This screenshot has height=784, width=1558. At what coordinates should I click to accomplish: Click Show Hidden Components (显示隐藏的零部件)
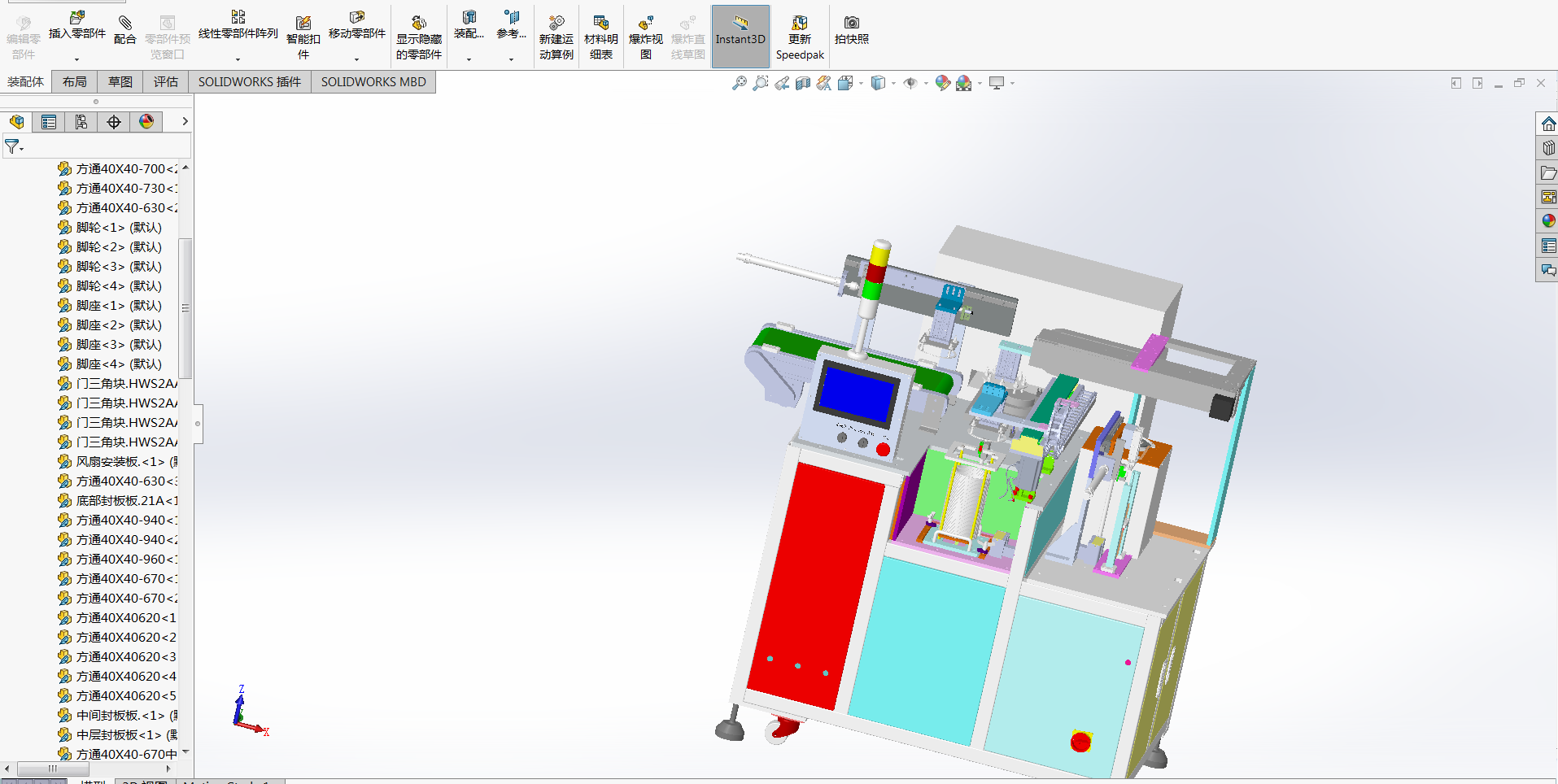pyautogui.click(x=418, y=37)
